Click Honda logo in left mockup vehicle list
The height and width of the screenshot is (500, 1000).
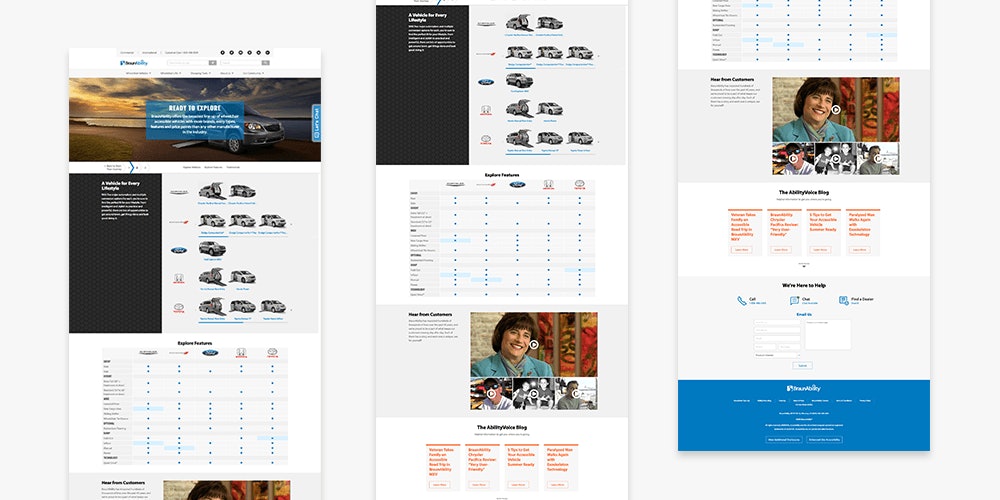point(179,279)
